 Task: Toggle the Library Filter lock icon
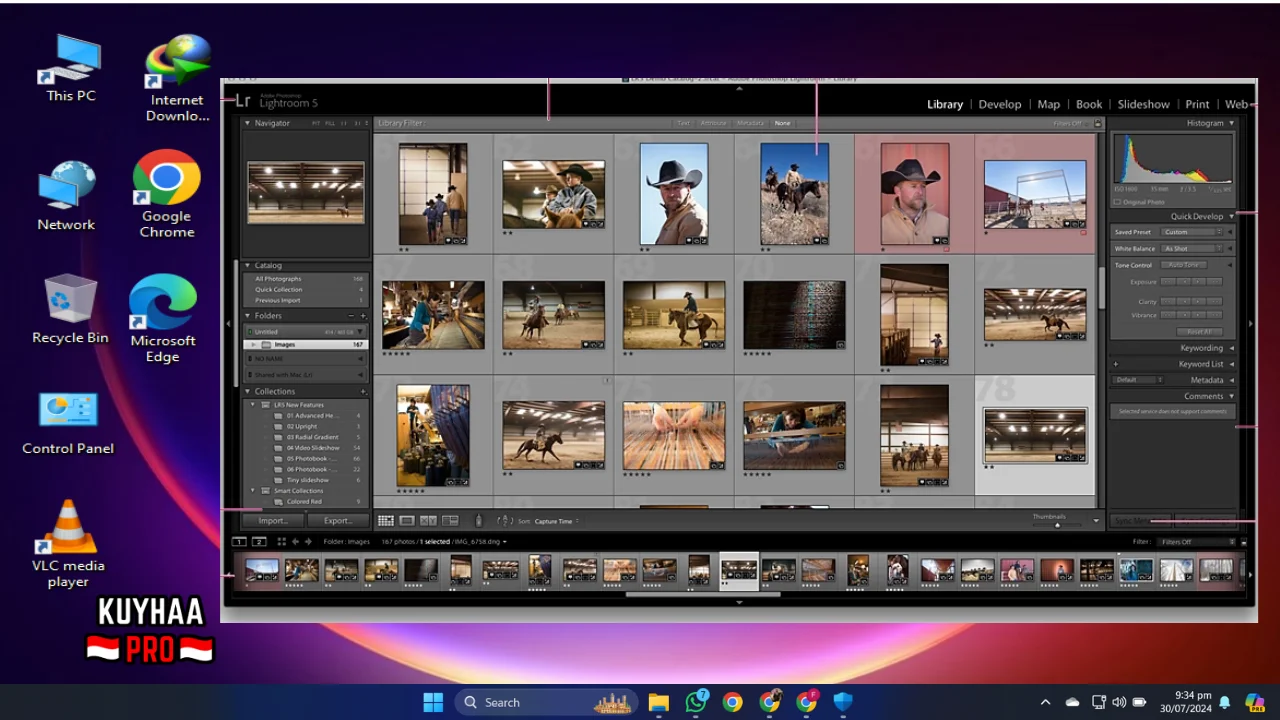pos(1097,123)
